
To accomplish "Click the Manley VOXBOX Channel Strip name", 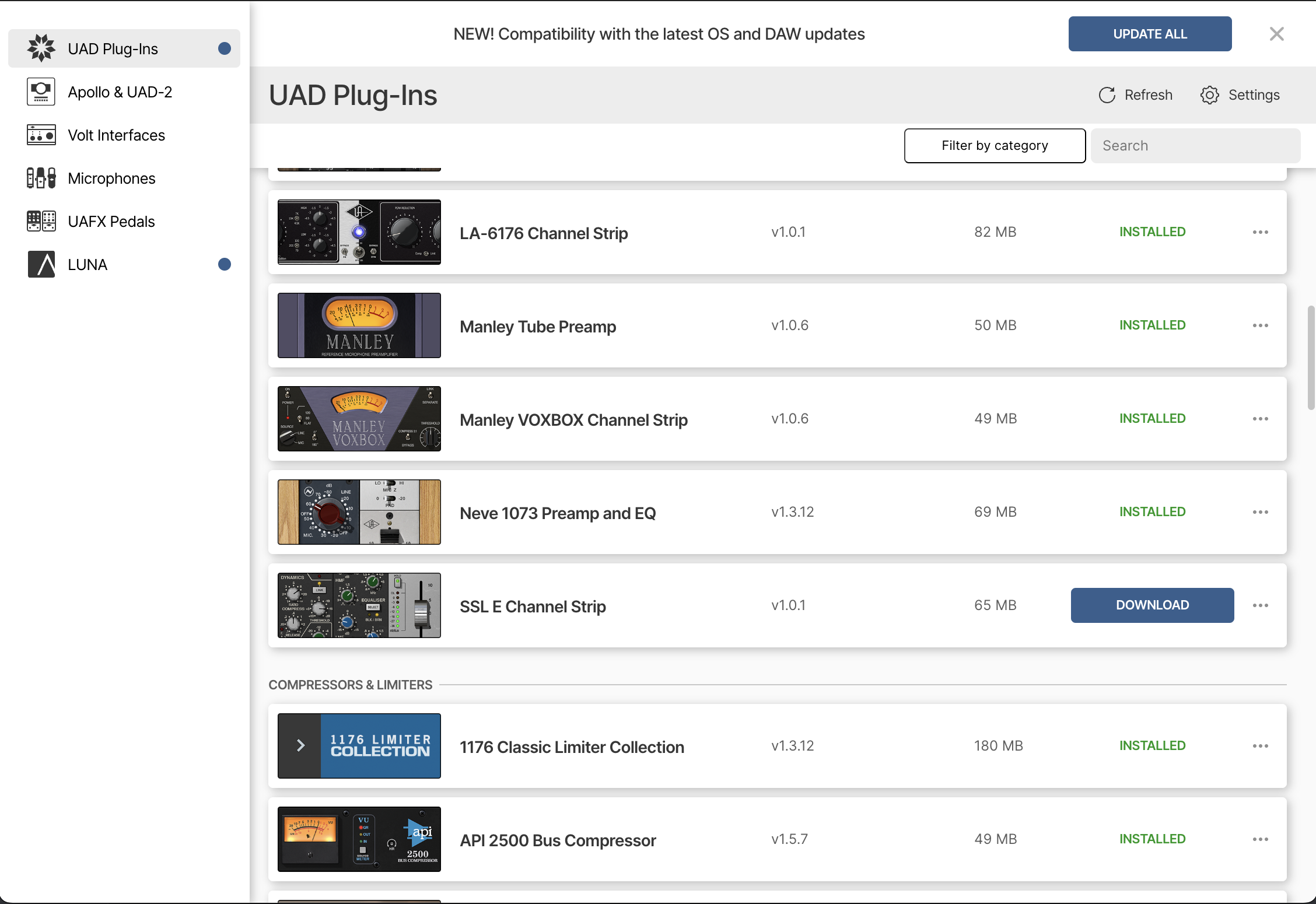I will point(573,420).
